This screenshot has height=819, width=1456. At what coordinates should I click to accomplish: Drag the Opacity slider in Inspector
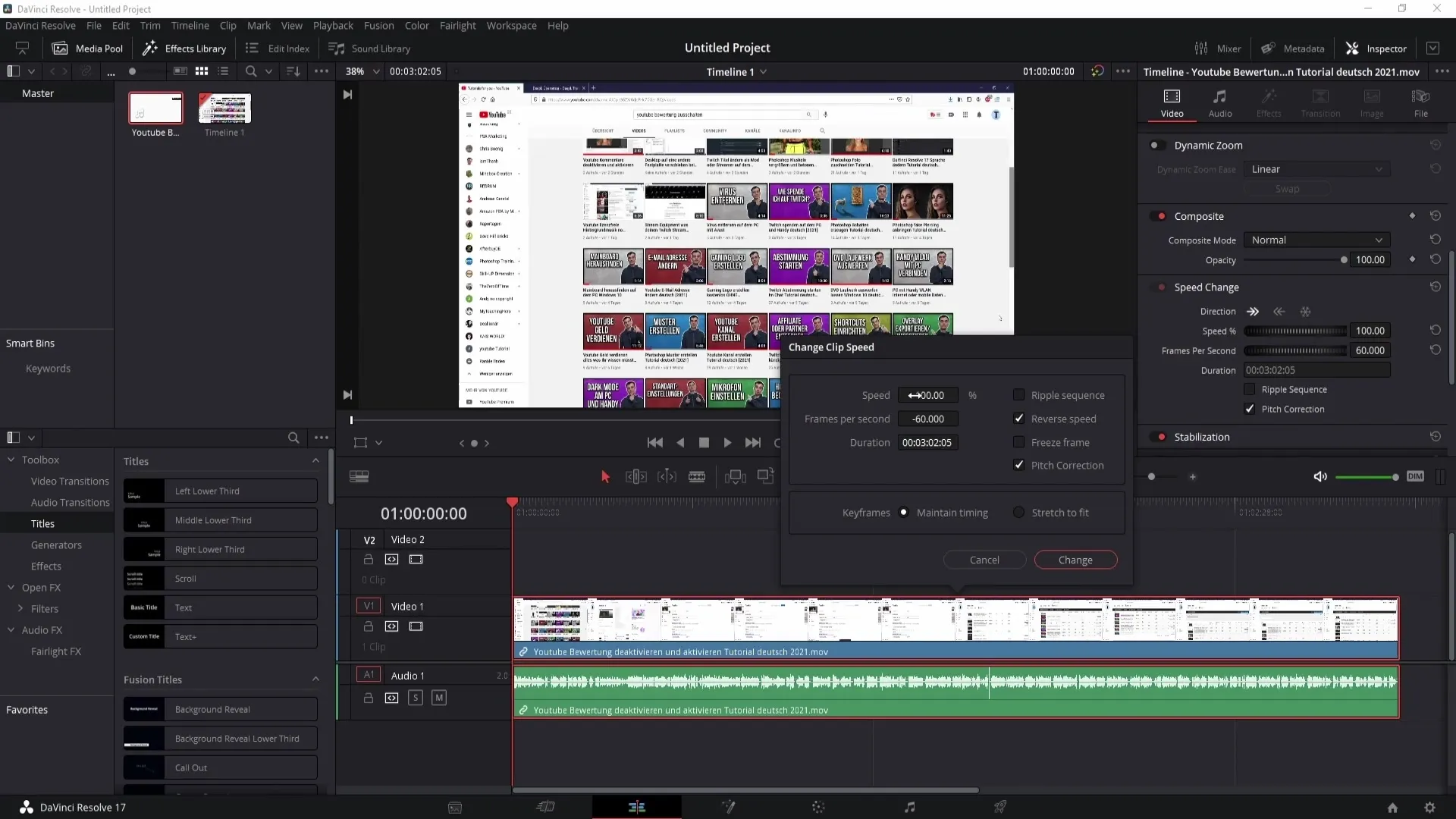(x=1344, y=260)
